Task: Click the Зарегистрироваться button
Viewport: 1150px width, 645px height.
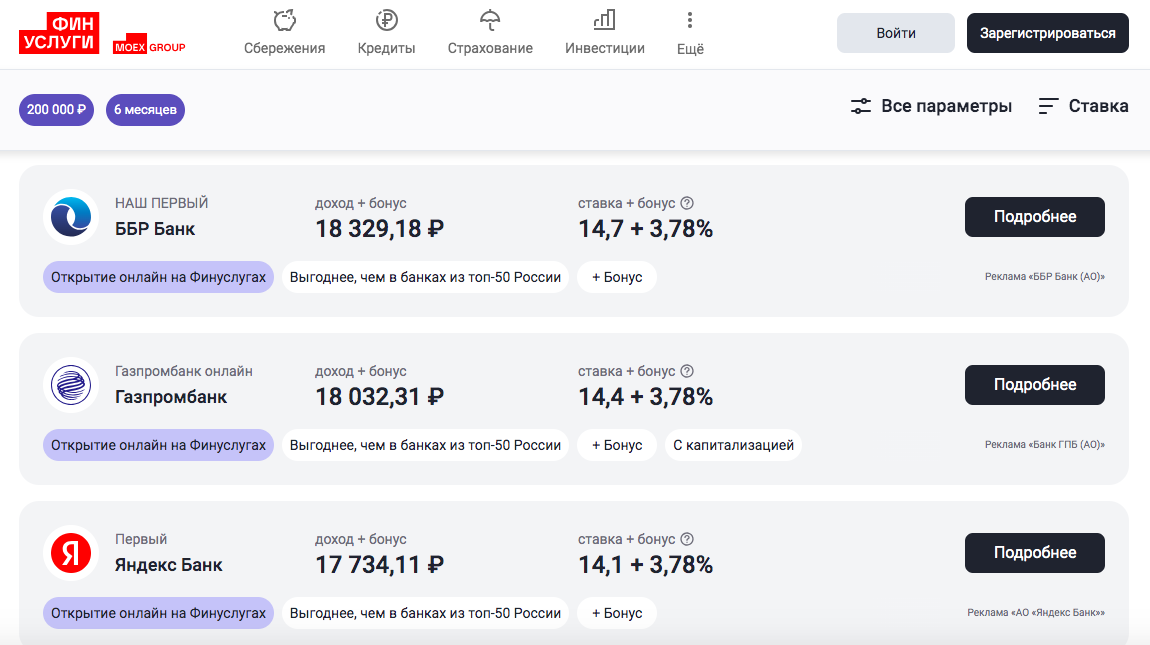Action: [x=1047, y=33]
